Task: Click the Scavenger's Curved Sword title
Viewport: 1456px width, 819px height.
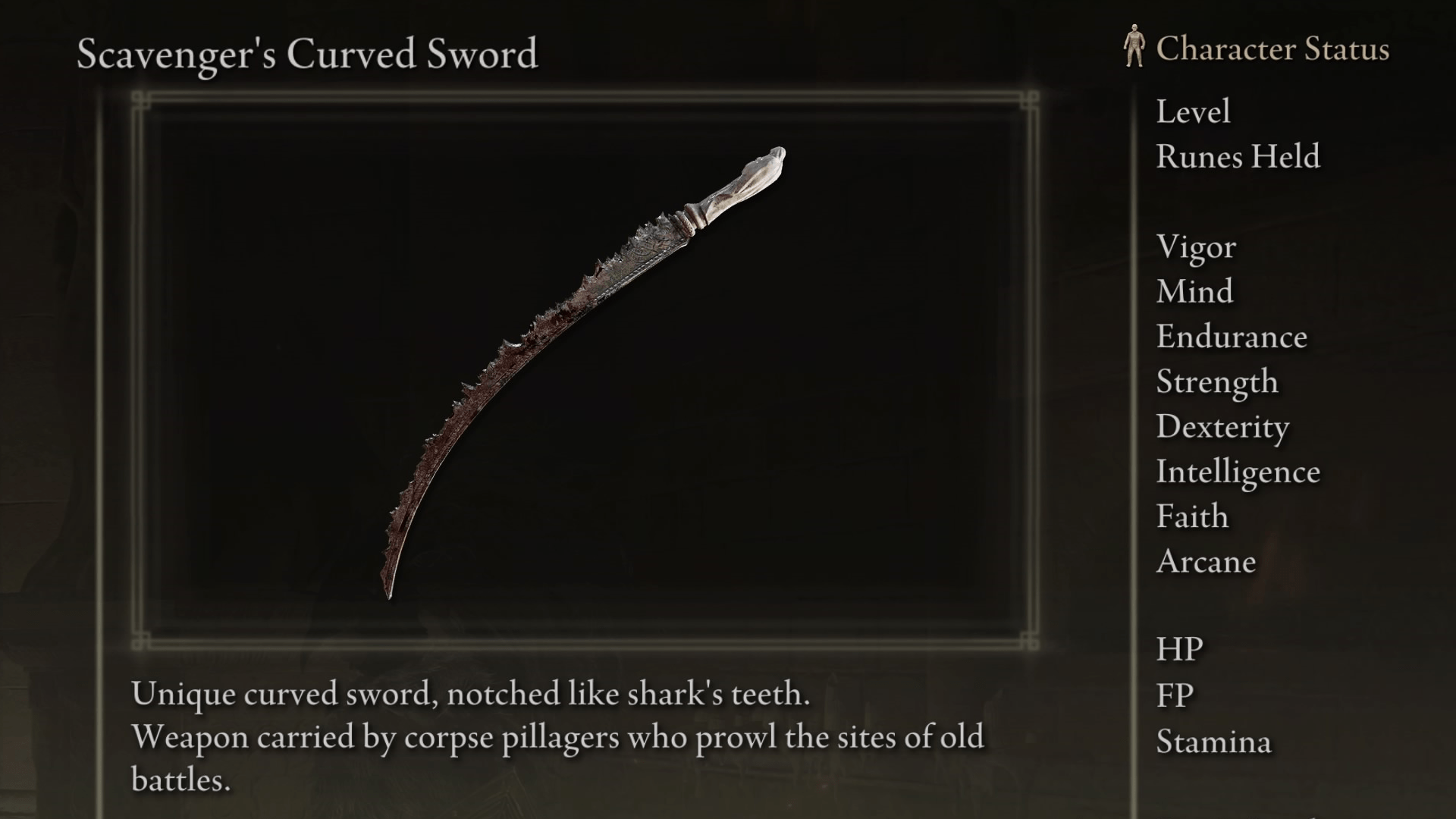Action: 307,55
